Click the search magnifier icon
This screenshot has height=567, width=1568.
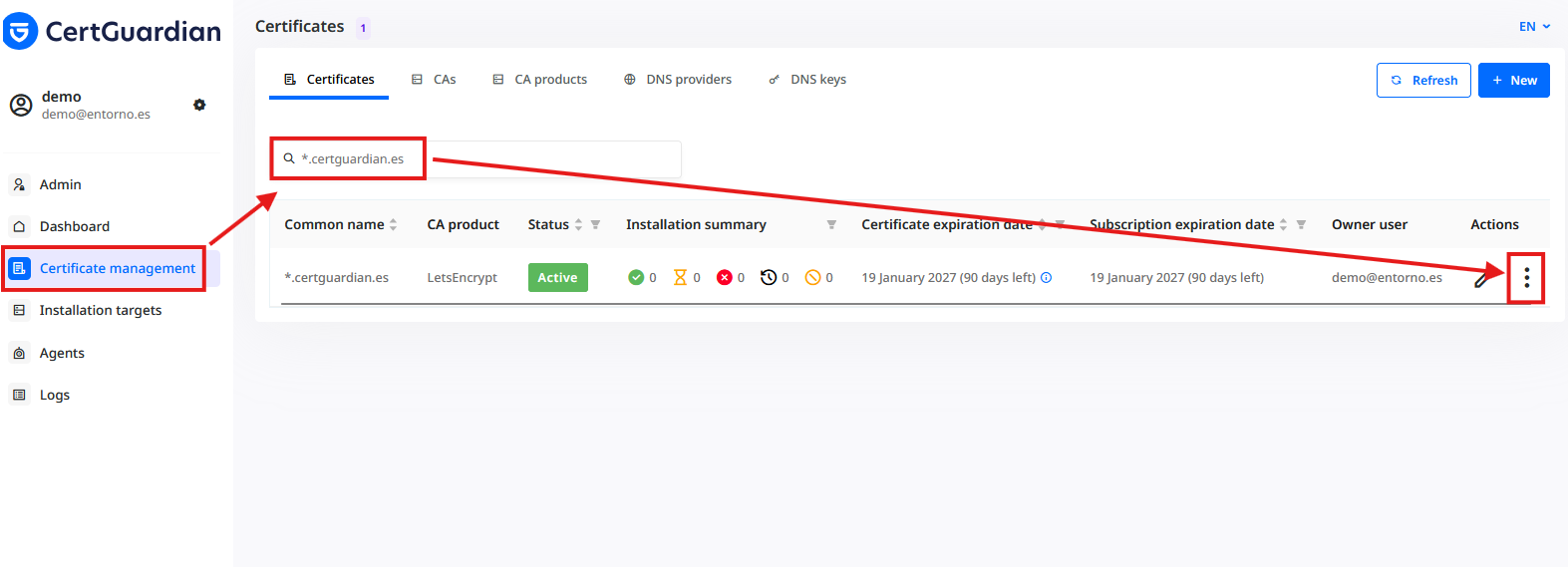coord(289,158)
